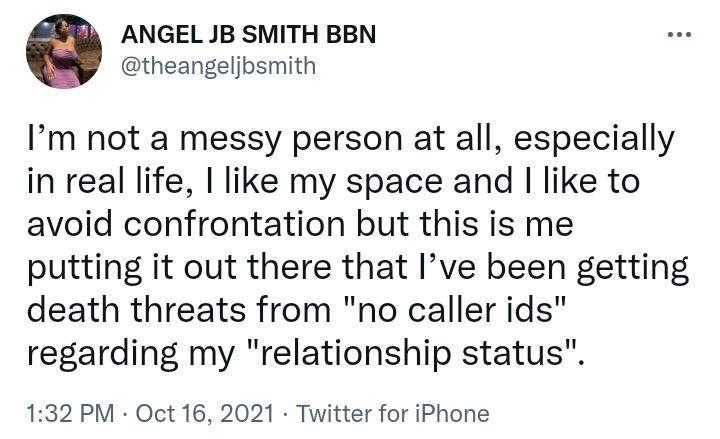Screen dimensions: 720x439
Task: Click the quoted phrase "no caller ids"
Action: pos(454,310)
